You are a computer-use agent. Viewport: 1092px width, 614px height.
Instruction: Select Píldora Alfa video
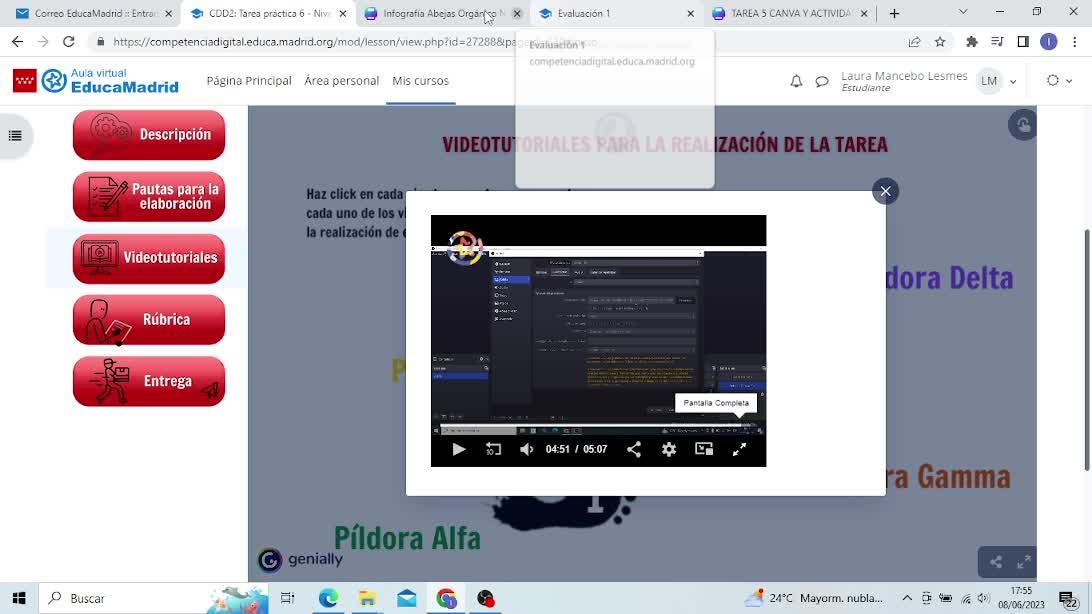(407, 538)
